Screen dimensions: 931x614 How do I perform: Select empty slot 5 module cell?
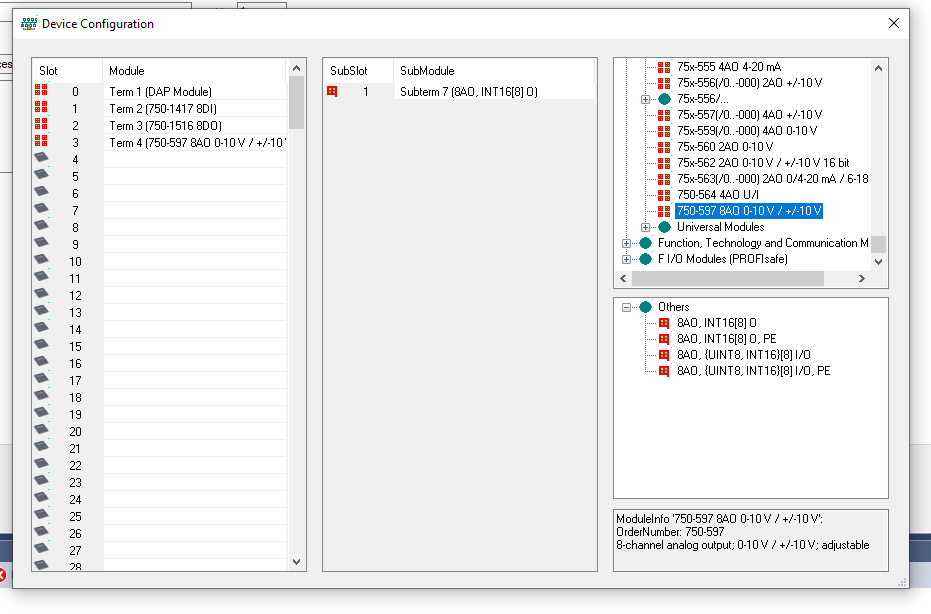coord(195,177)
